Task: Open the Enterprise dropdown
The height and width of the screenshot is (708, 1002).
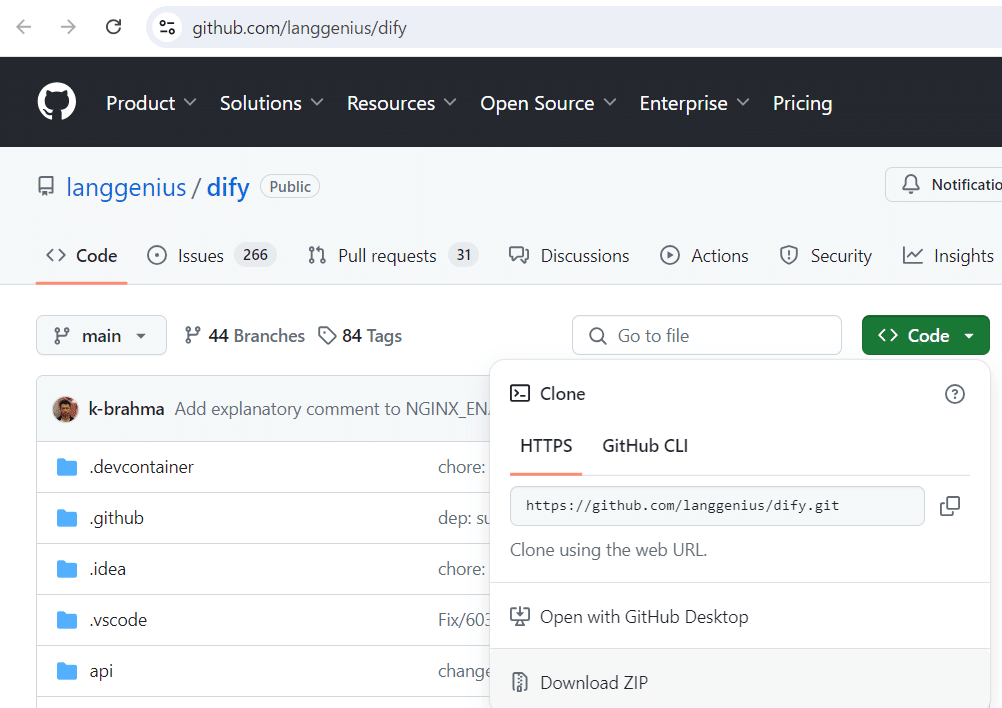Action: [694, 103]
